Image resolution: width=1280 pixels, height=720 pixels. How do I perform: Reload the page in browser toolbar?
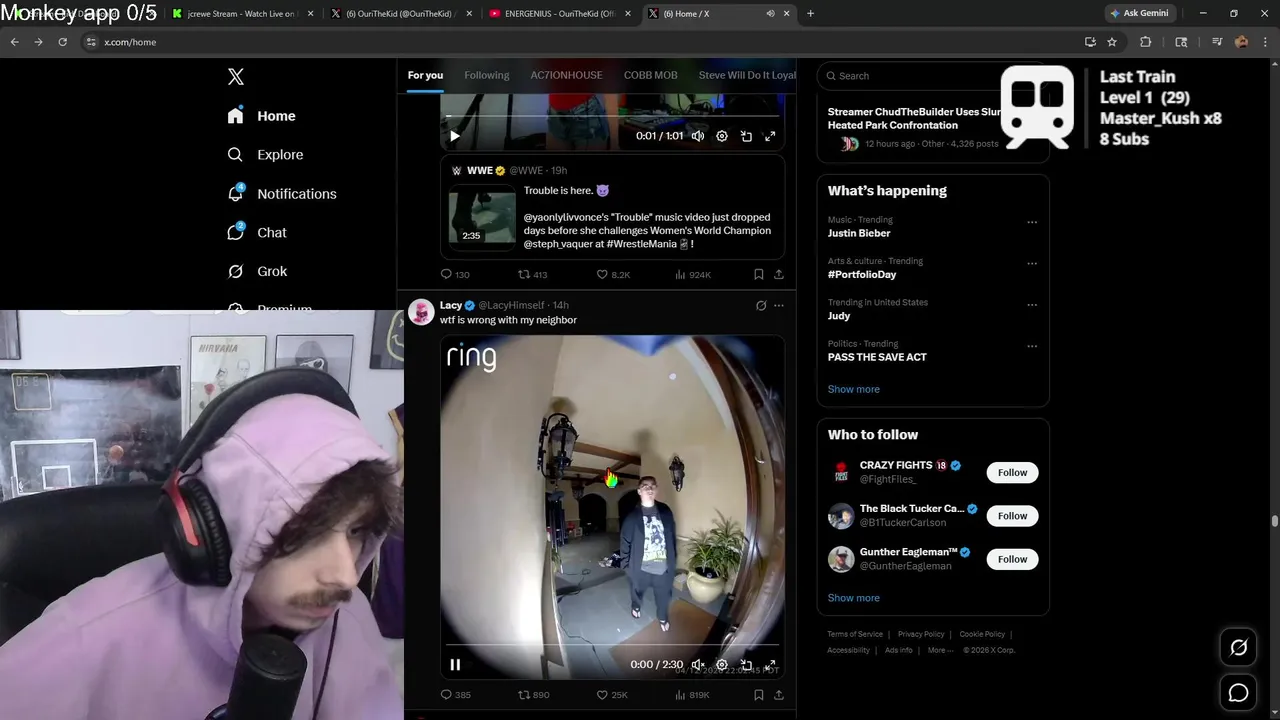(x=62, y=42)
